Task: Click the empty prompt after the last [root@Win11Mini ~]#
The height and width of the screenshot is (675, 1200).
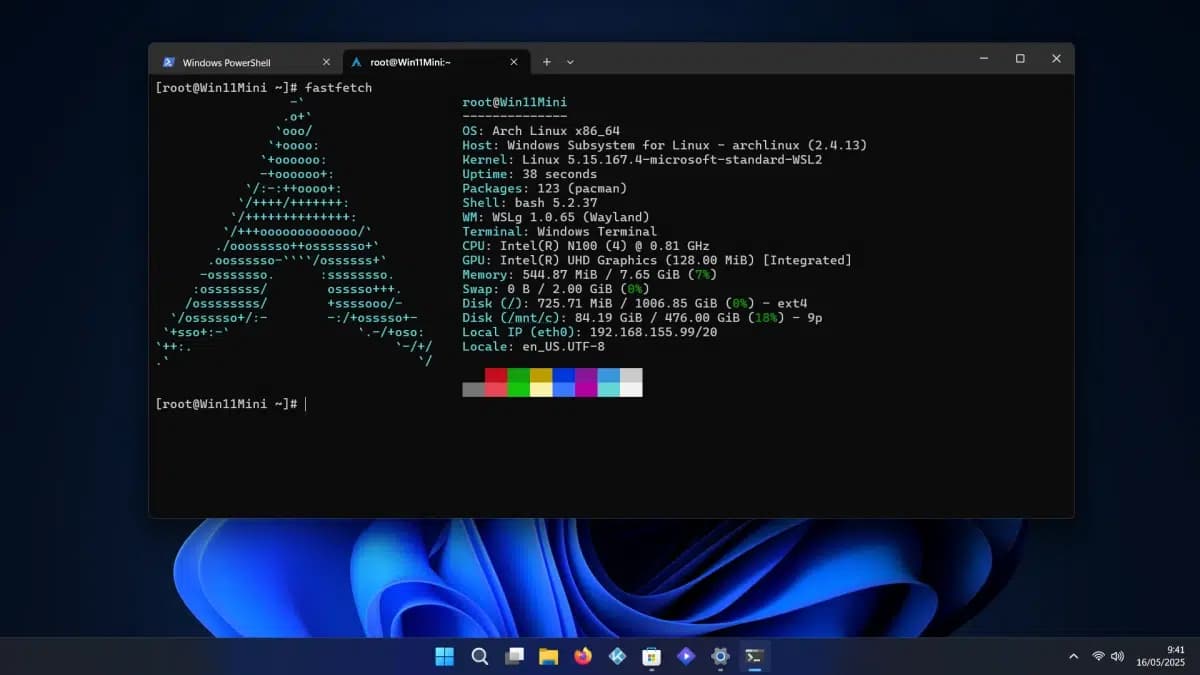Action: [306, 404]
